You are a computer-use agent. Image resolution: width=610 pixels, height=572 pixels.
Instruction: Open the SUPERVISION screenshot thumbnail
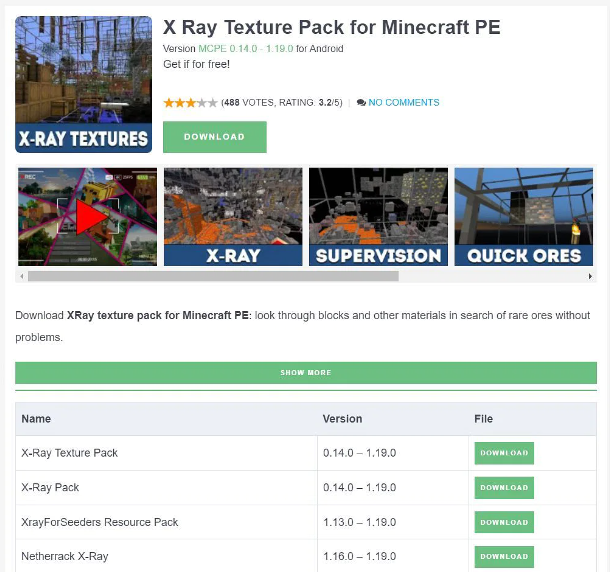379,217
